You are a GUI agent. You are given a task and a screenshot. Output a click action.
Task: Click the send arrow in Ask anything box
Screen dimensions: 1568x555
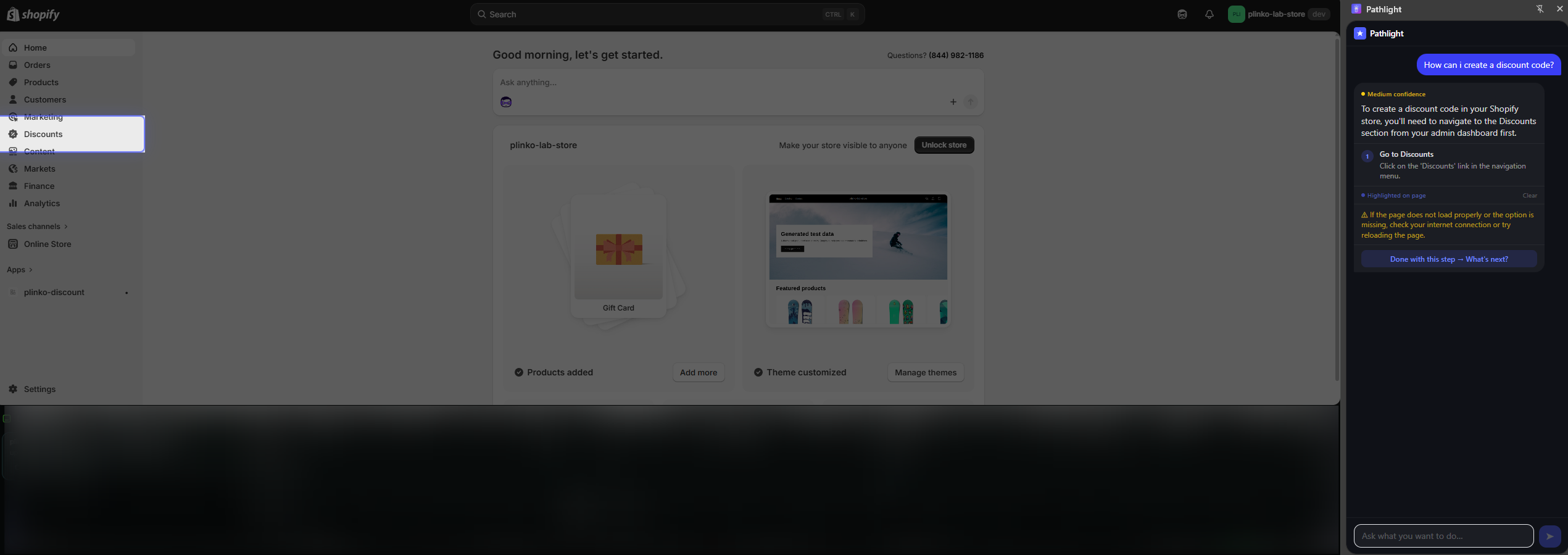point(971,102)
